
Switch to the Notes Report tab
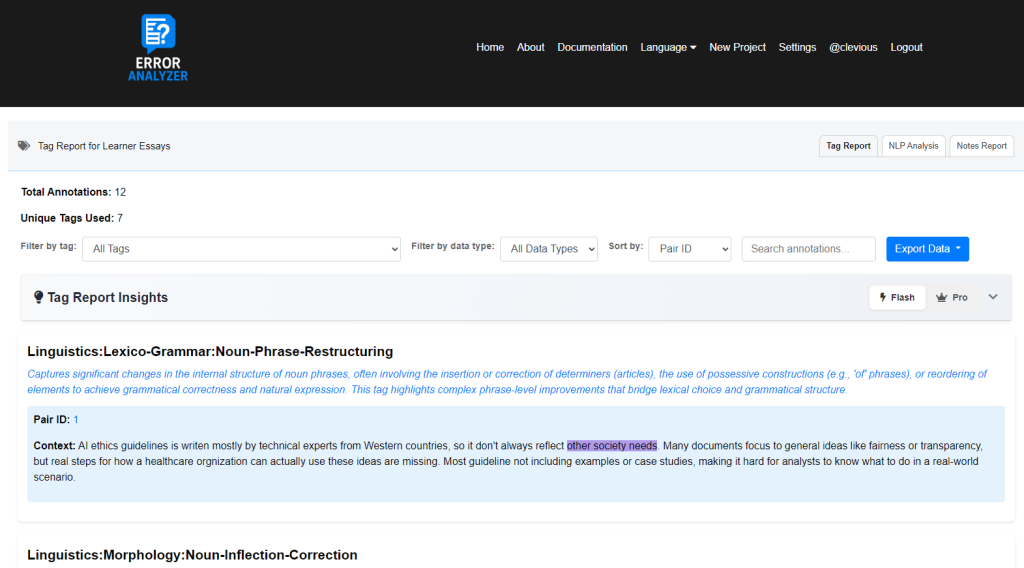click(981, 146)
